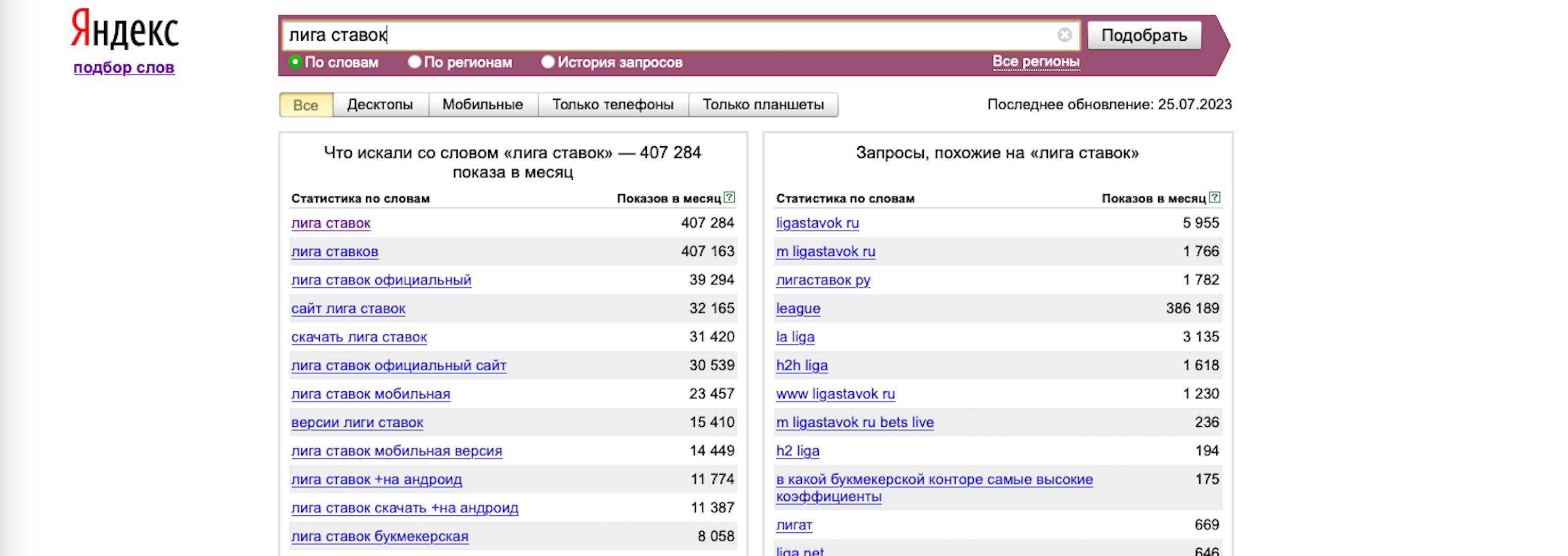Switch to the 'Мобильные' tab
Viewport: 1568px width, 556px height.
click(483, 105)
